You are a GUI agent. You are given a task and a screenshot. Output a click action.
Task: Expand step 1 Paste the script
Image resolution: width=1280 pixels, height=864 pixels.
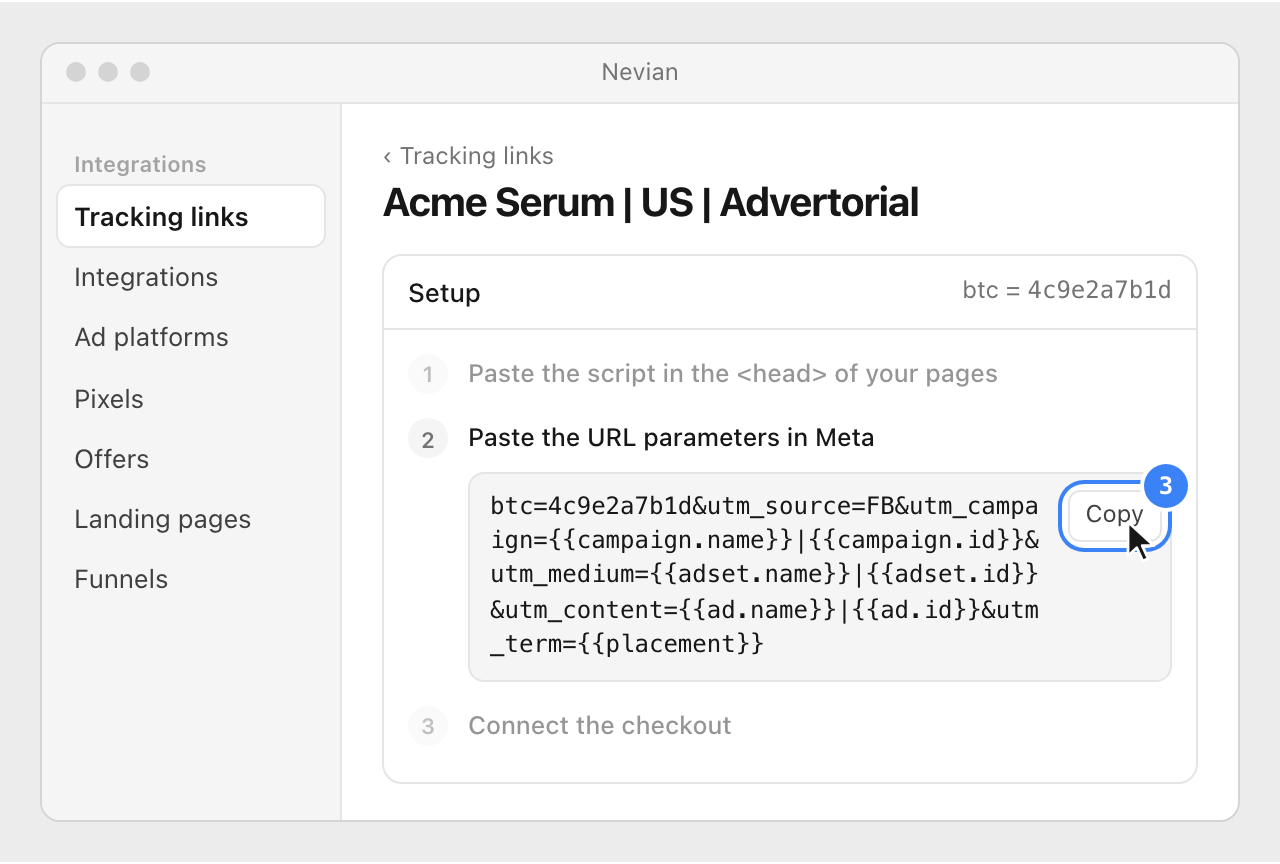click(x=703, y=374)
